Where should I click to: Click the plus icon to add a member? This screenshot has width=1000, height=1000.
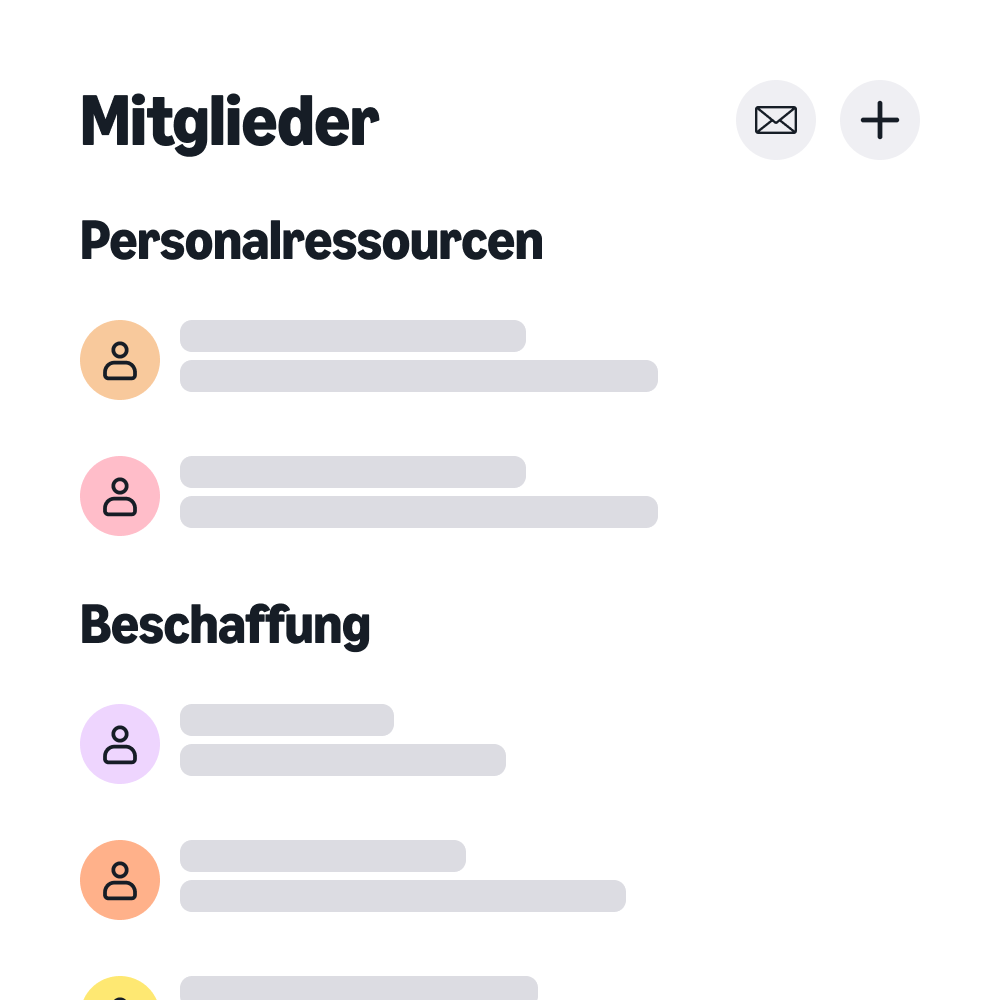[880, 120]
